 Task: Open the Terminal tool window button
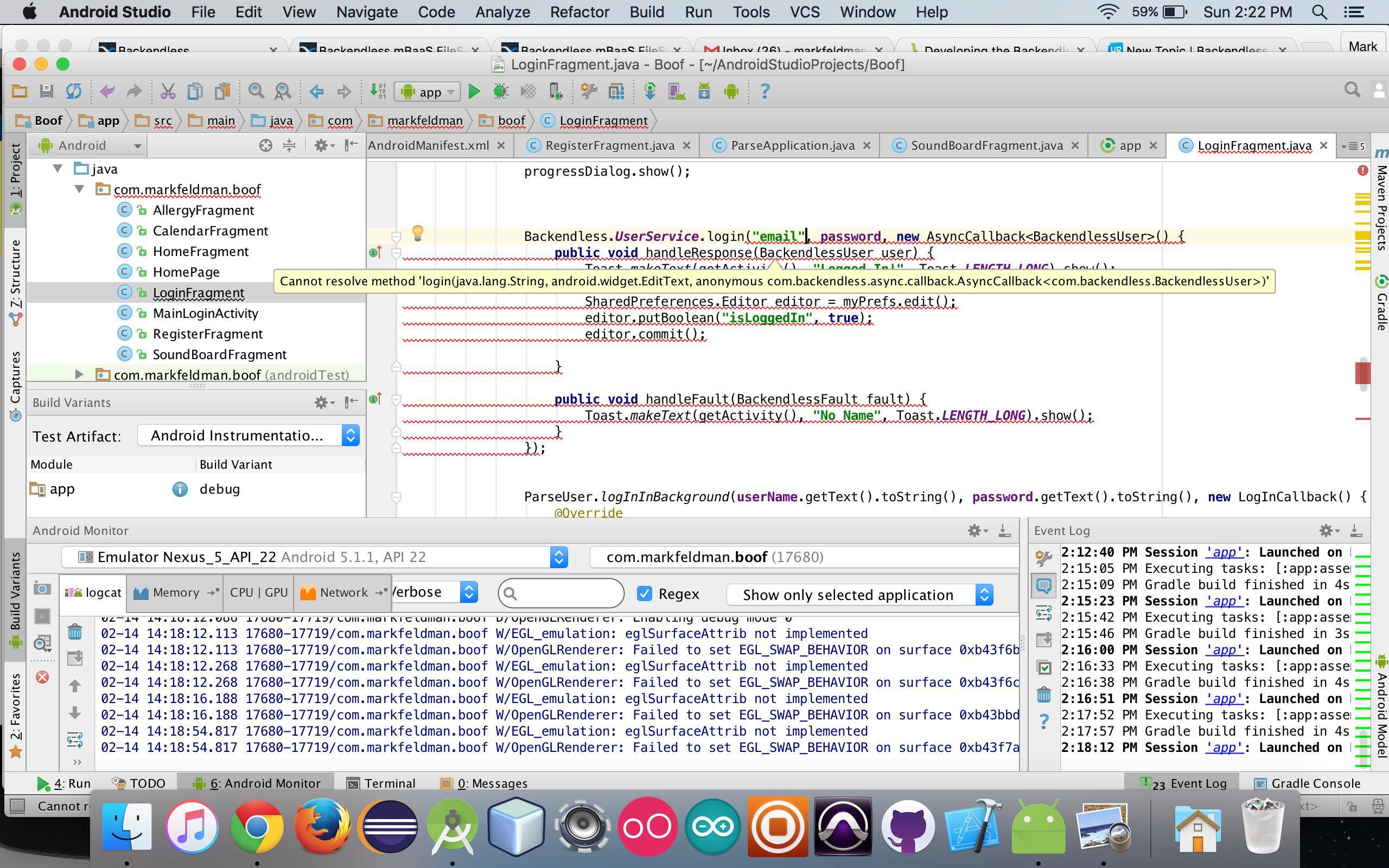pyautogui.click(x=381, y=783)
